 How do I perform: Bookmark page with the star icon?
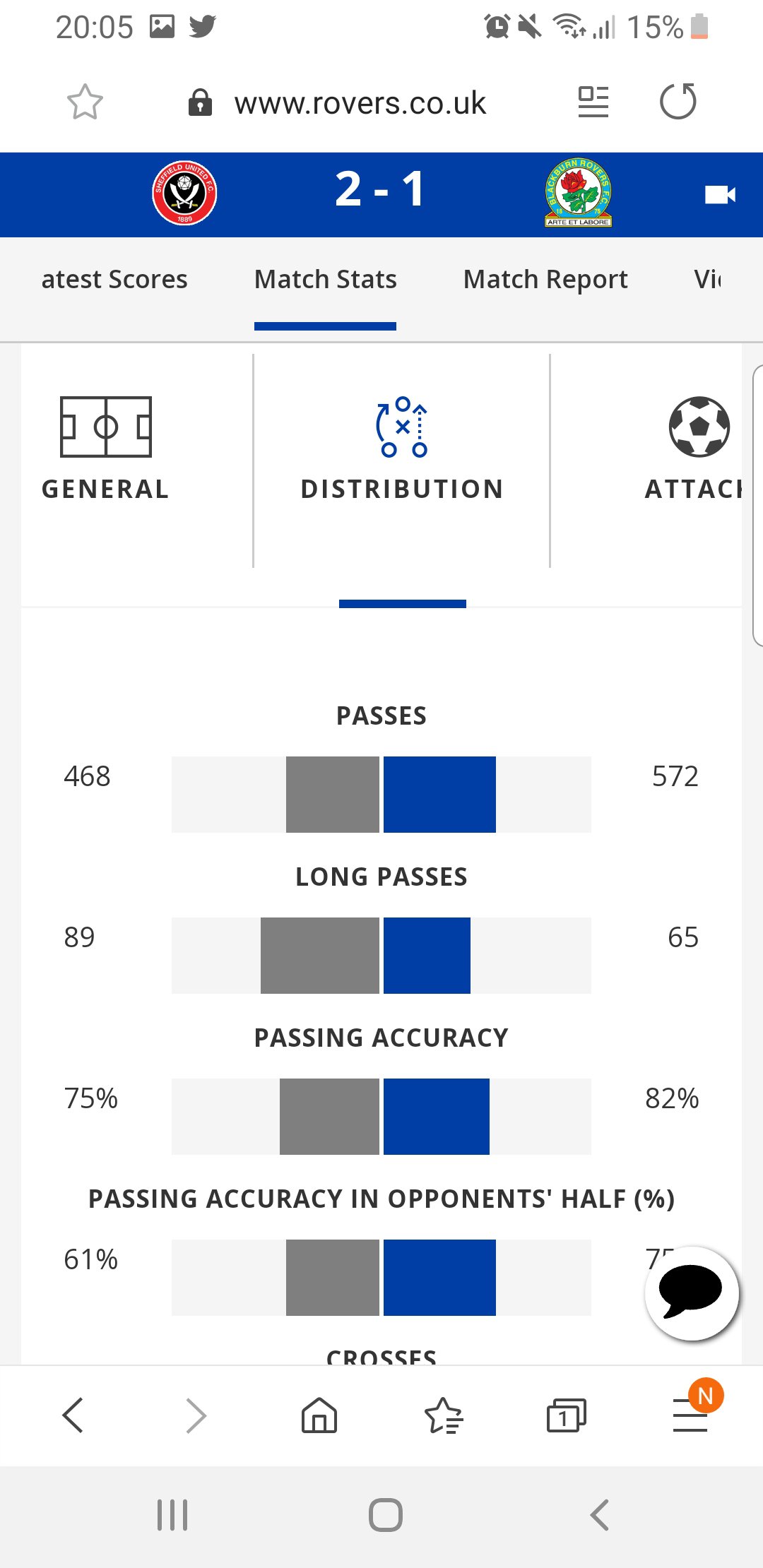[85, 102]
